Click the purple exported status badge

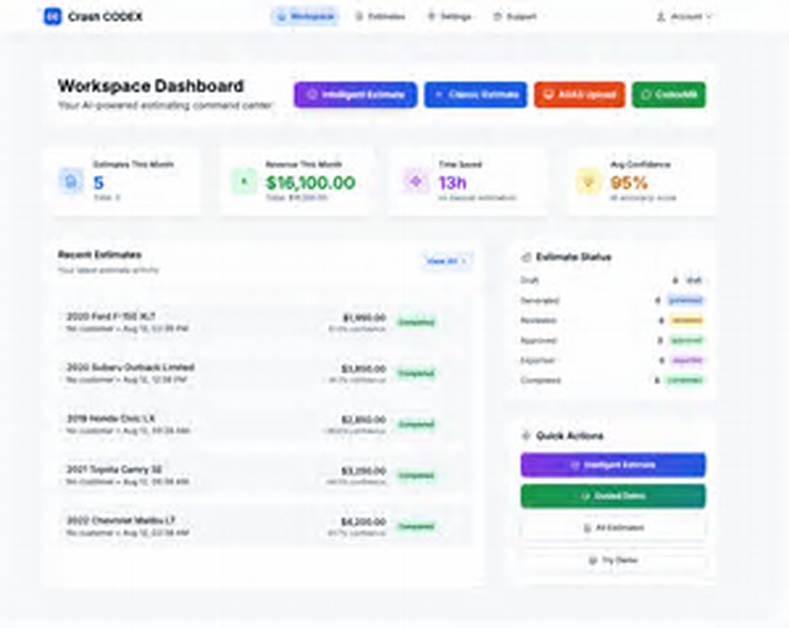687,360
